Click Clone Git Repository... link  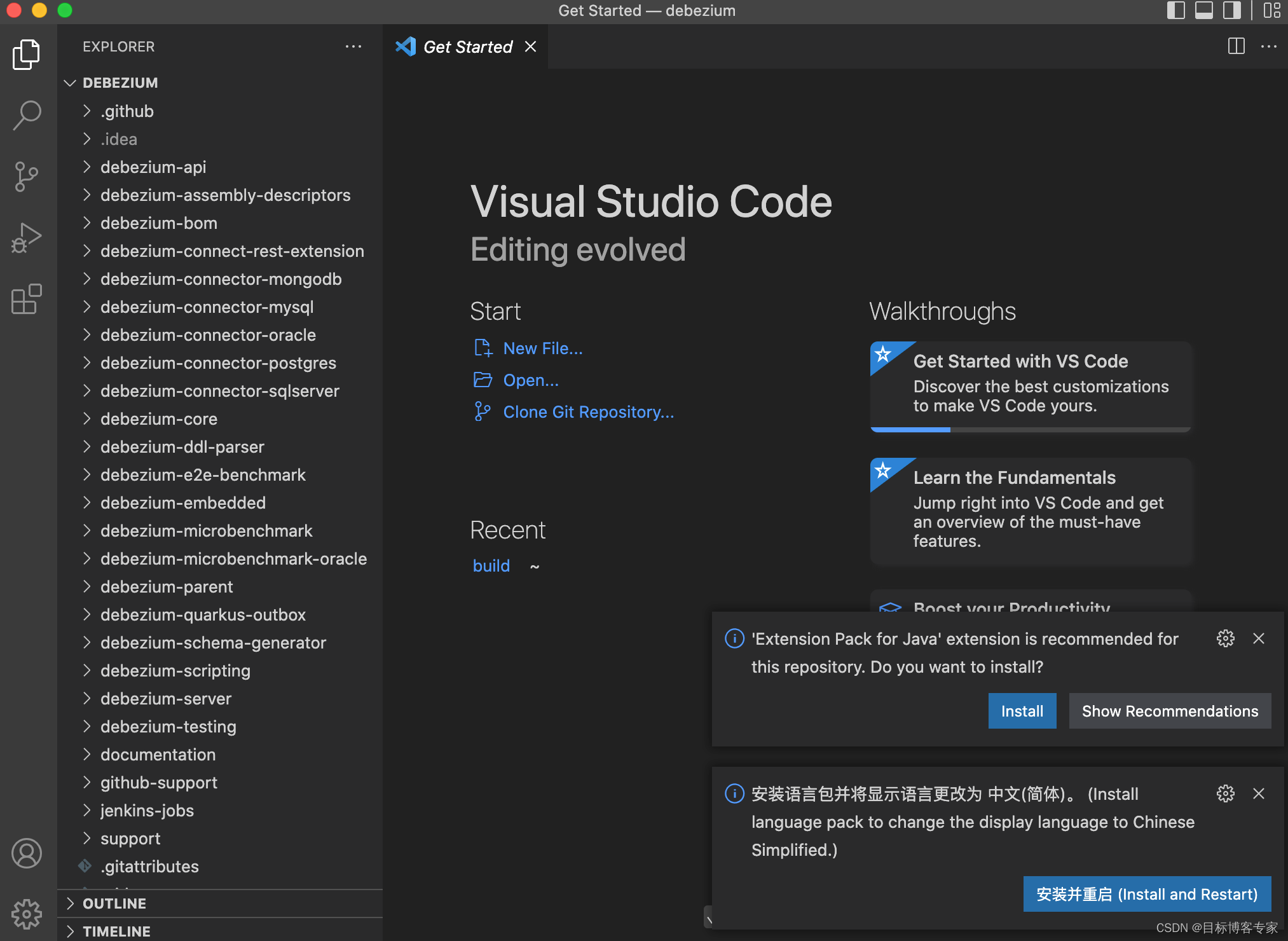pos(589,412)
